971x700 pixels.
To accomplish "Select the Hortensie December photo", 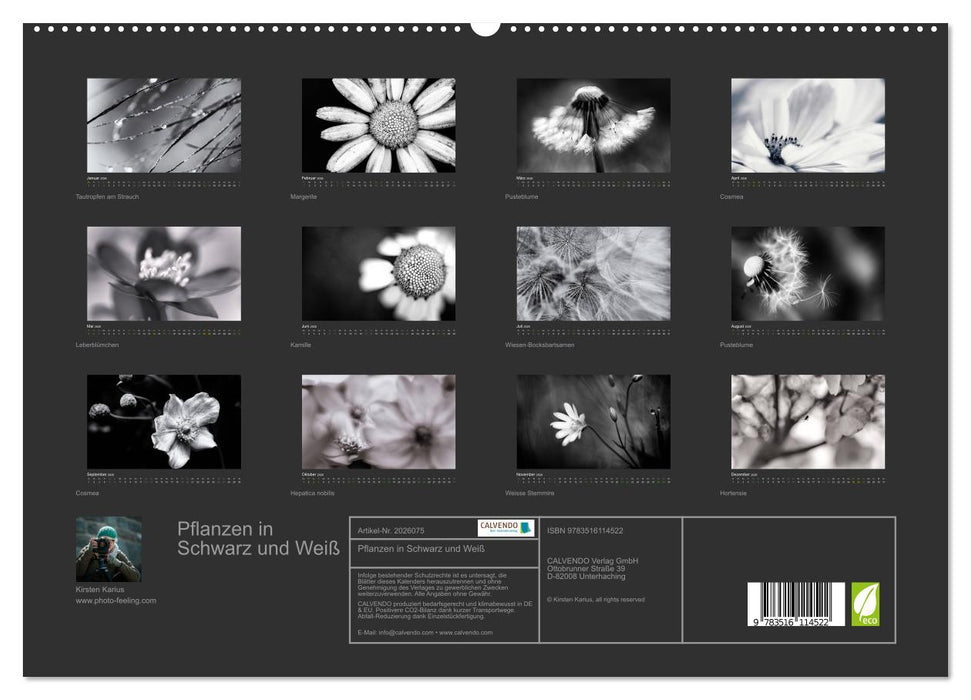I will (807, 421).
